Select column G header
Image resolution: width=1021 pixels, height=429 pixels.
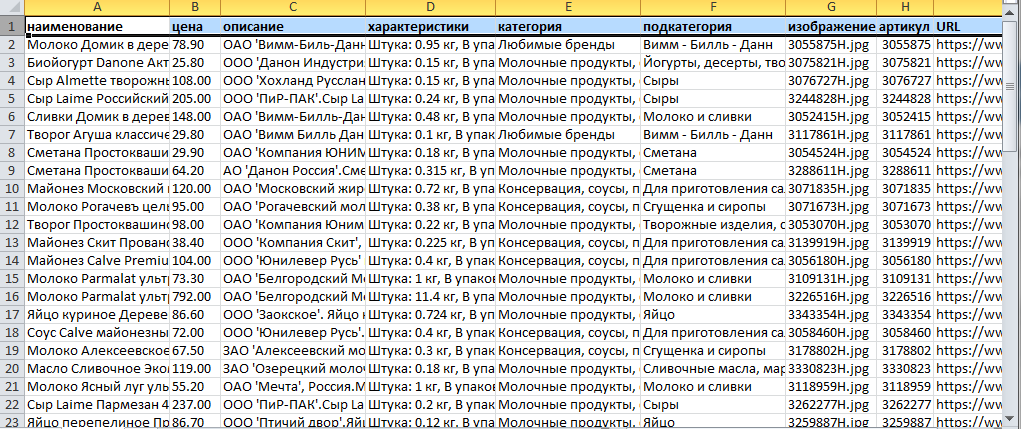click(831, 8)
